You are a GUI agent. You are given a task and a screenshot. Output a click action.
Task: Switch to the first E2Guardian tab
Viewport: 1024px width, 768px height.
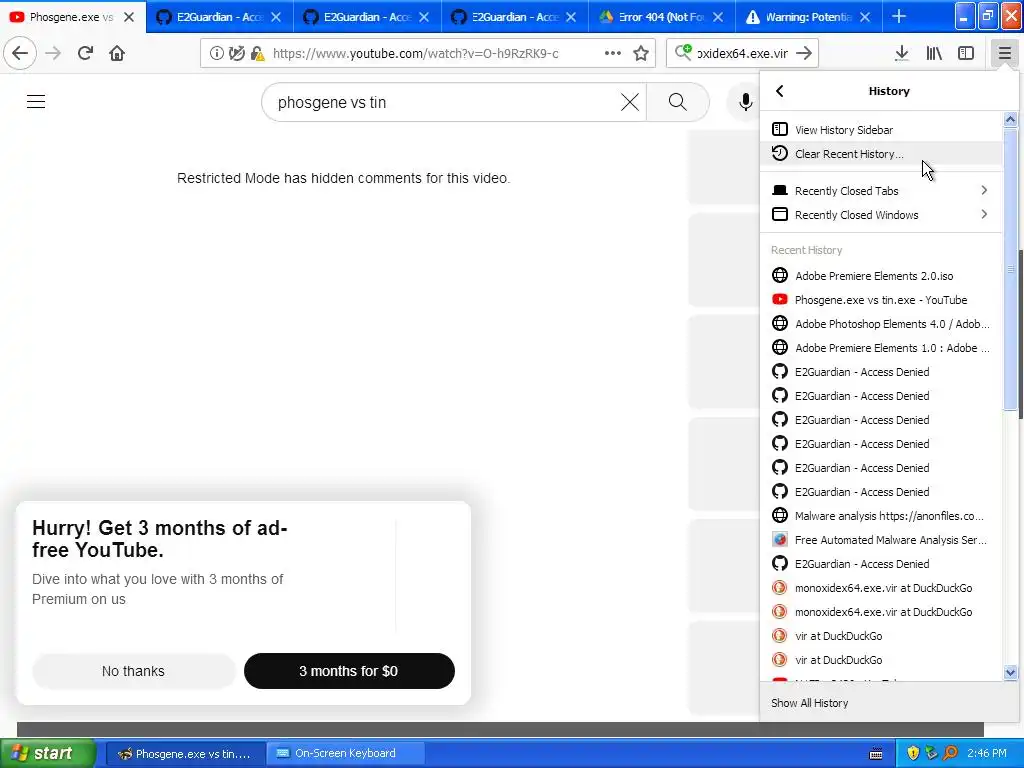pyautogui.click(x=220, y=17)
